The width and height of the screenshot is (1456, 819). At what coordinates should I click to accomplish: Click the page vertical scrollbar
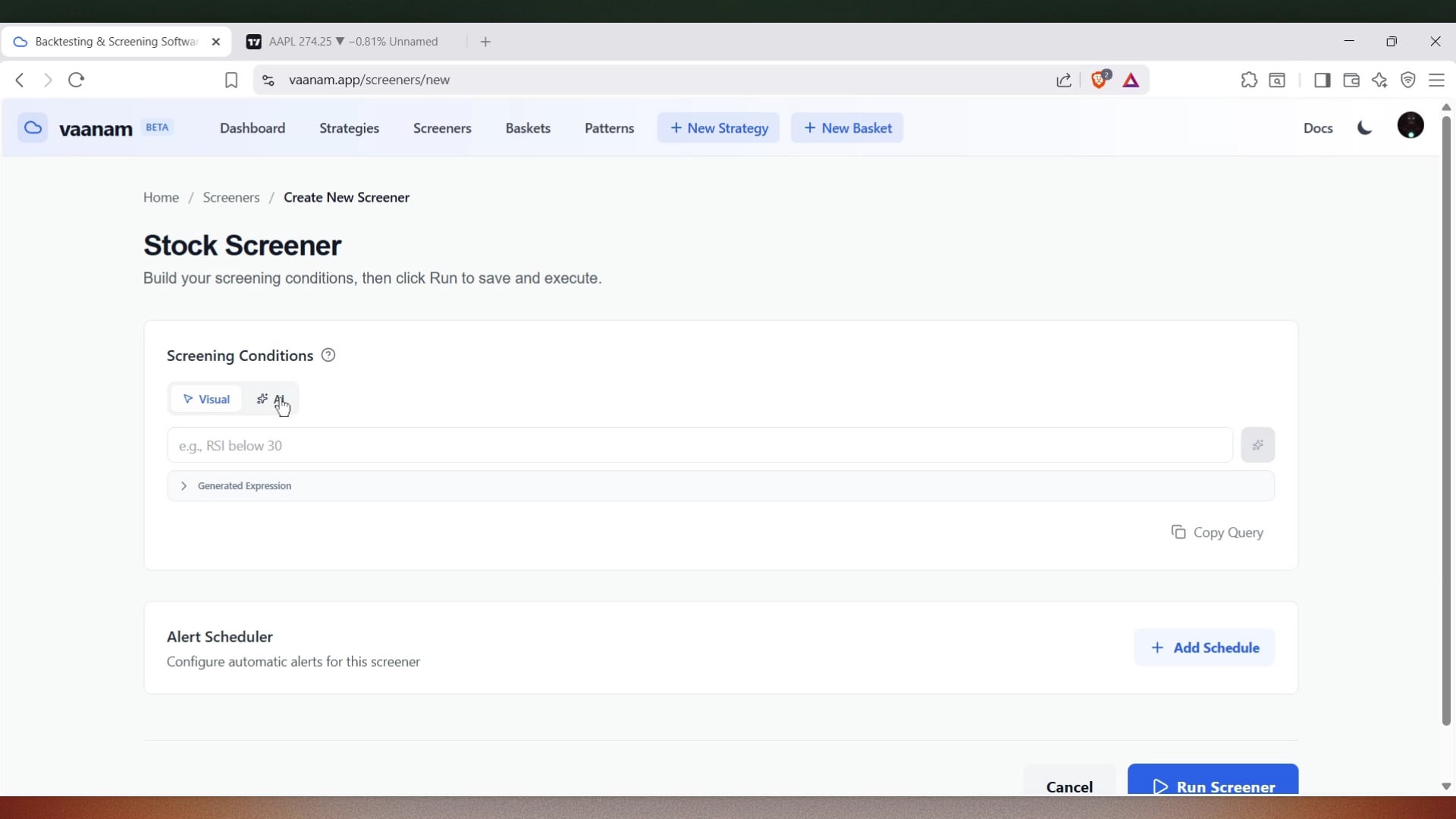click(1446, 417)
